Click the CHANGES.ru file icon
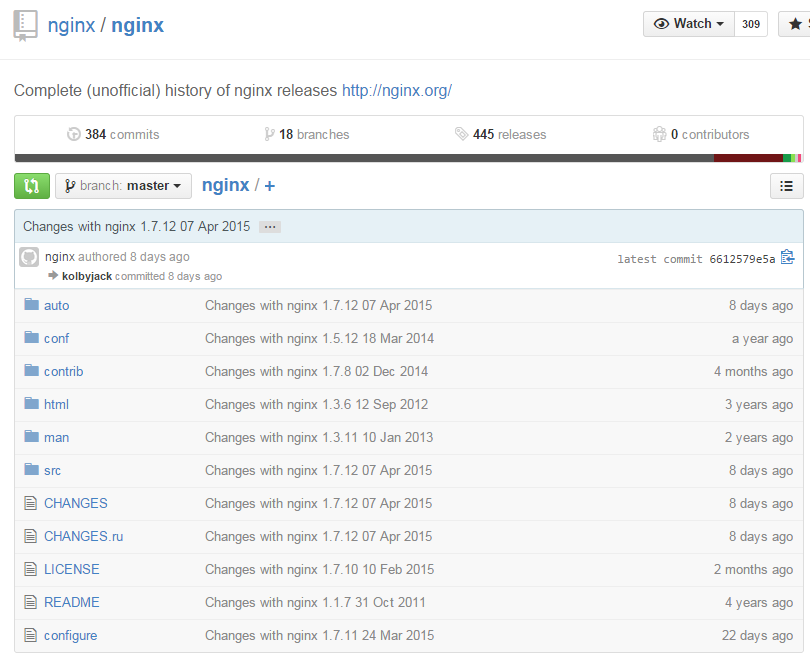810x661 pixels. tap(30, 536)
